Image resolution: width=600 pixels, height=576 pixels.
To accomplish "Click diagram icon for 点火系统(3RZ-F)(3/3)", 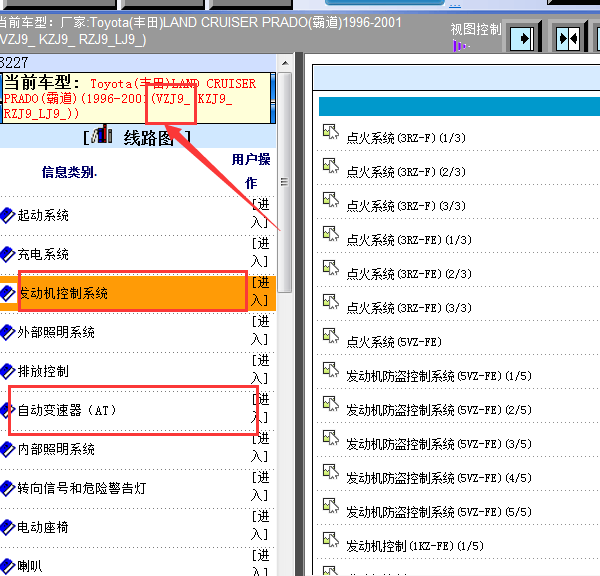I will [331, 200].
